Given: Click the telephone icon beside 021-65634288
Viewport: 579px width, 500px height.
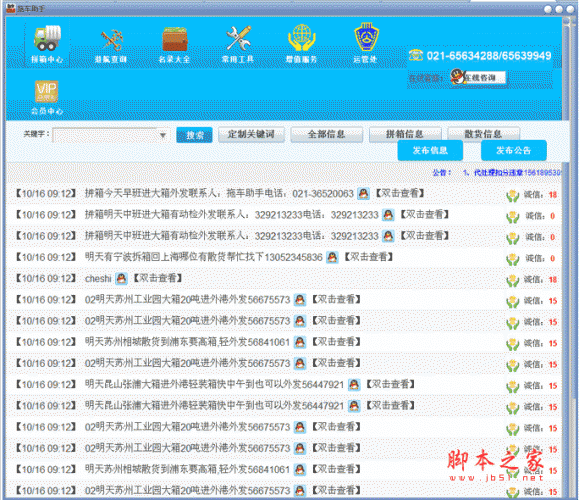Looking at the screenshot, I should coord(416,55).
